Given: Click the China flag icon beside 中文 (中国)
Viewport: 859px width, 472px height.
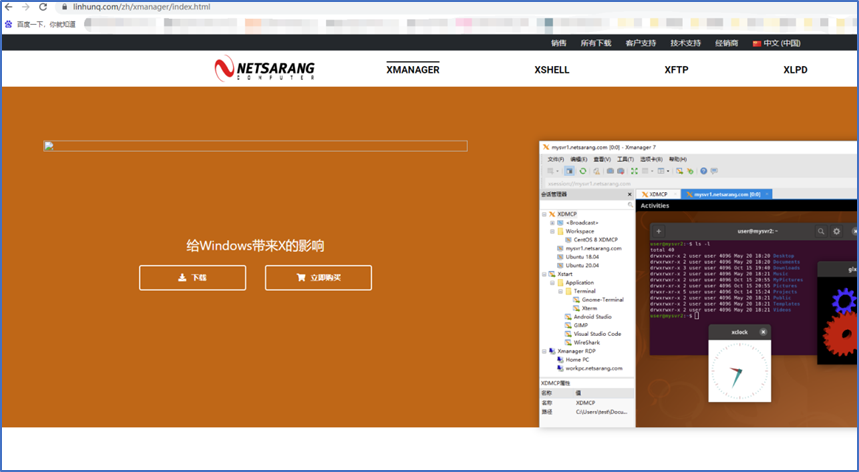Looking at the screenshot, I should 757,43.
